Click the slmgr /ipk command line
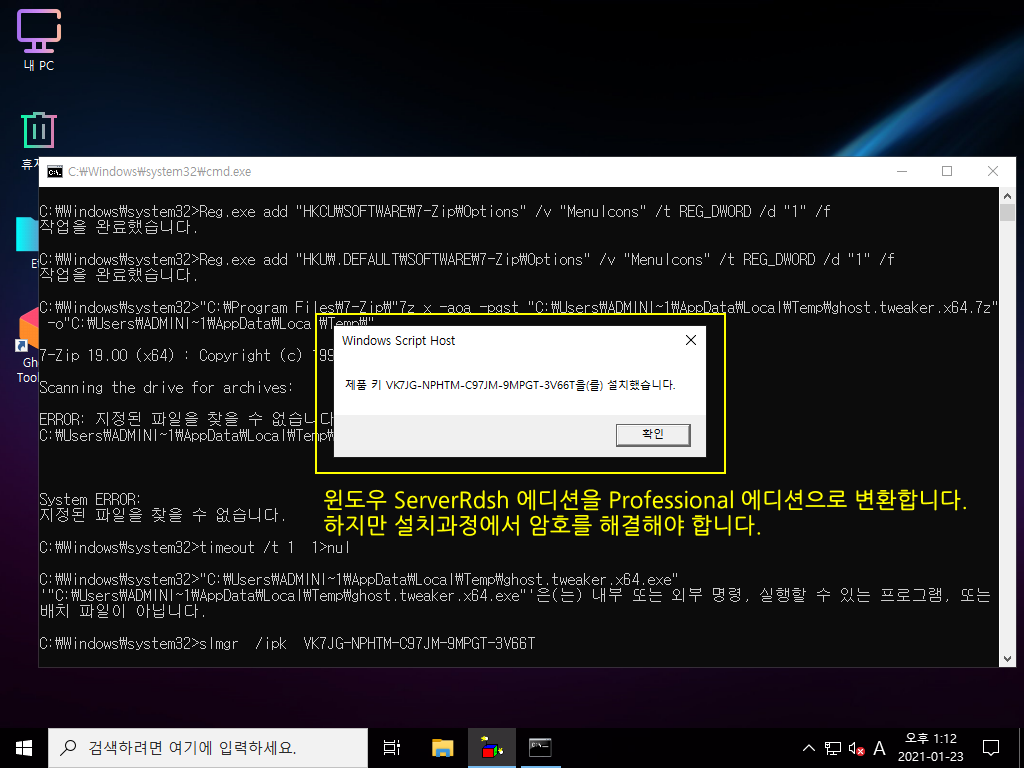The width and height of the screenshot is (1024, 768). coord(287,643)
